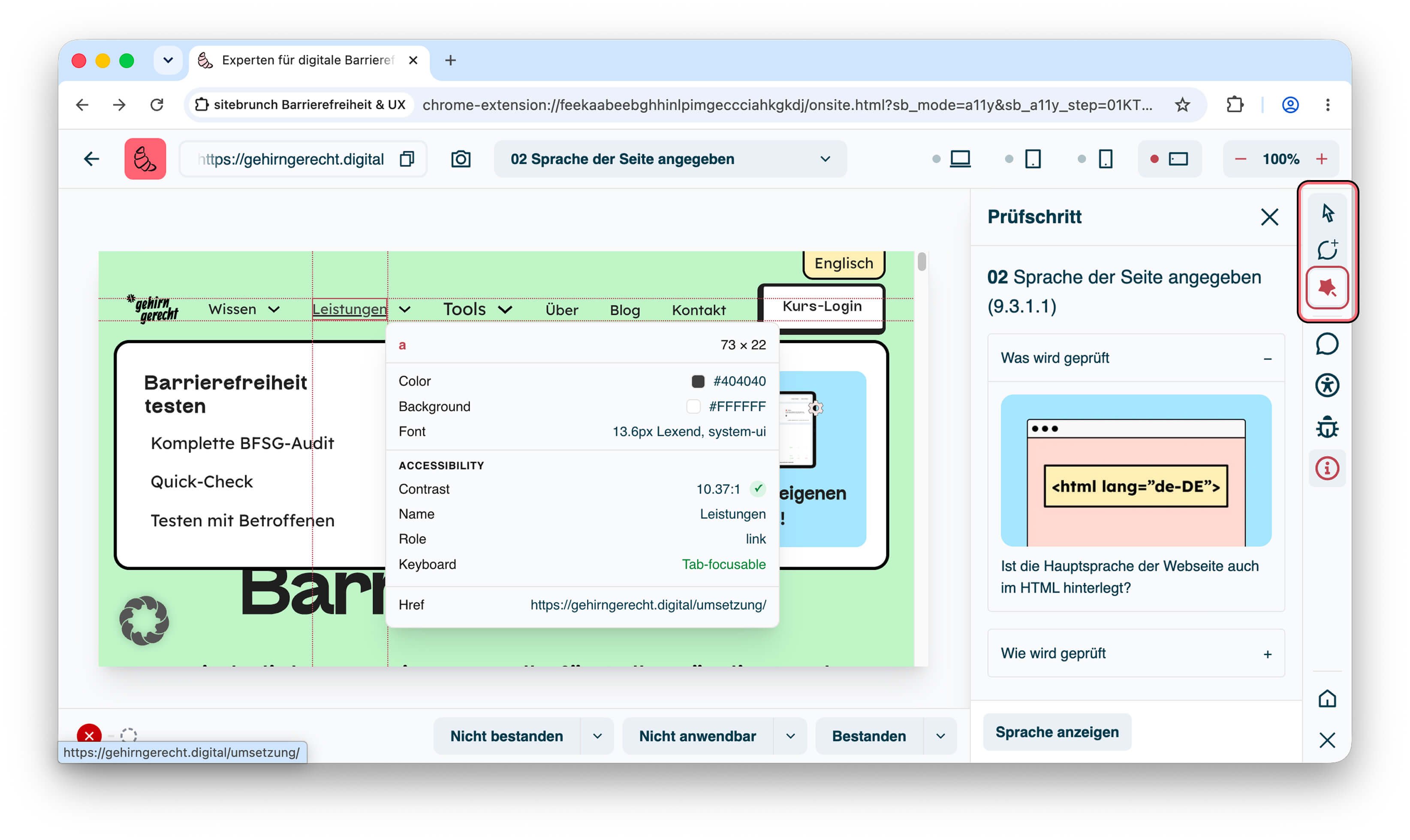
Task: Click the '#404040' color swatch
Action: 698,381
